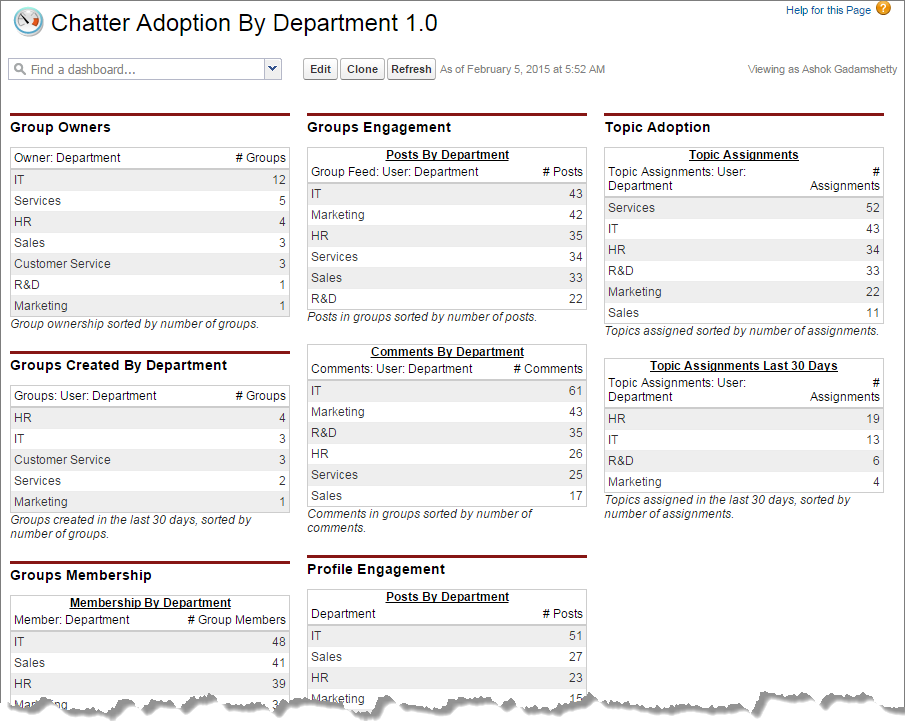The width and height of the screenshot is (905, 721).
Task: Click value "11" for Sales in Topic Assignments
Action: 873,313
